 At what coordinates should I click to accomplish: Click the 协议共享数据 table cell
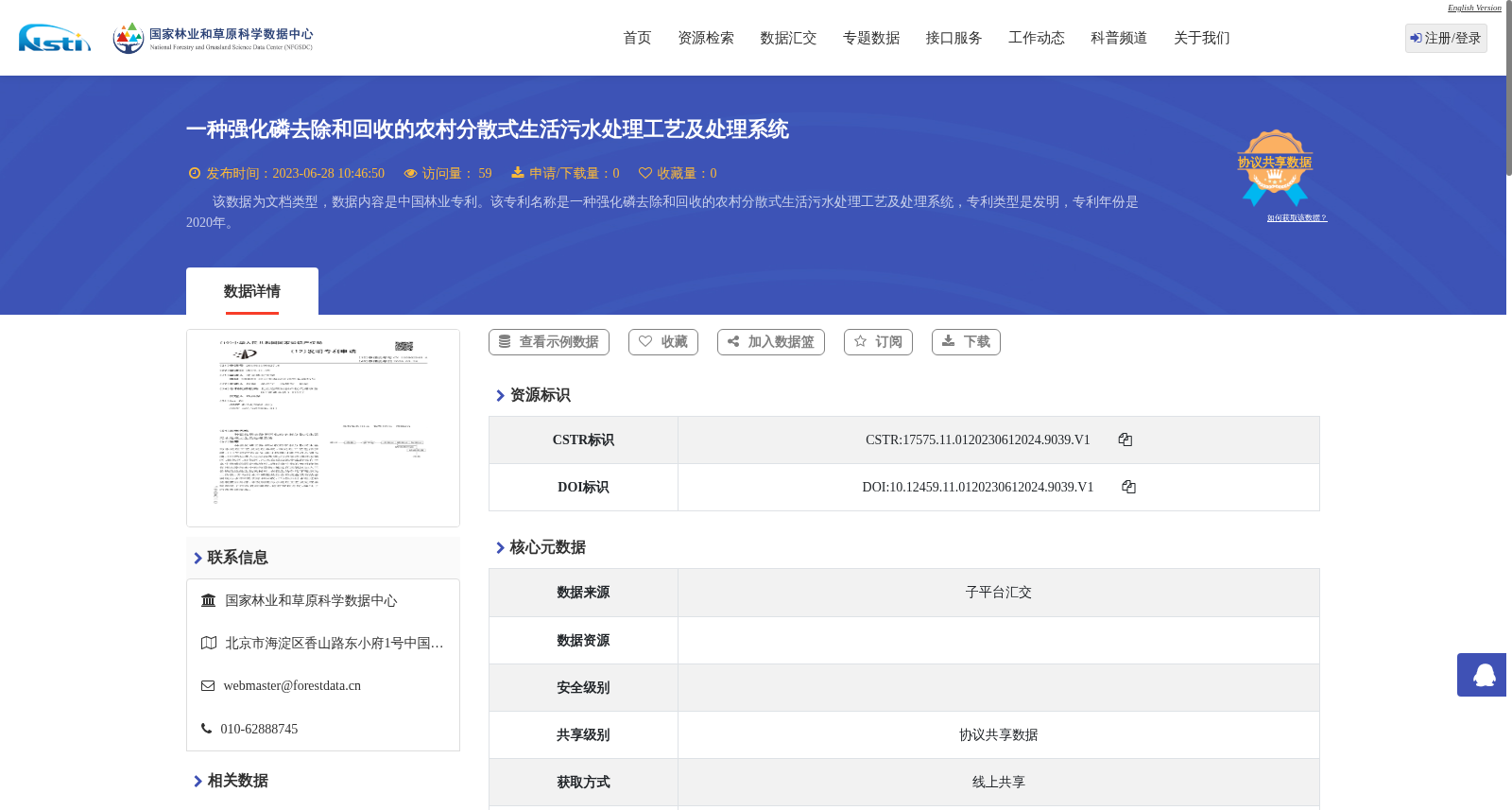pos(999,735)
